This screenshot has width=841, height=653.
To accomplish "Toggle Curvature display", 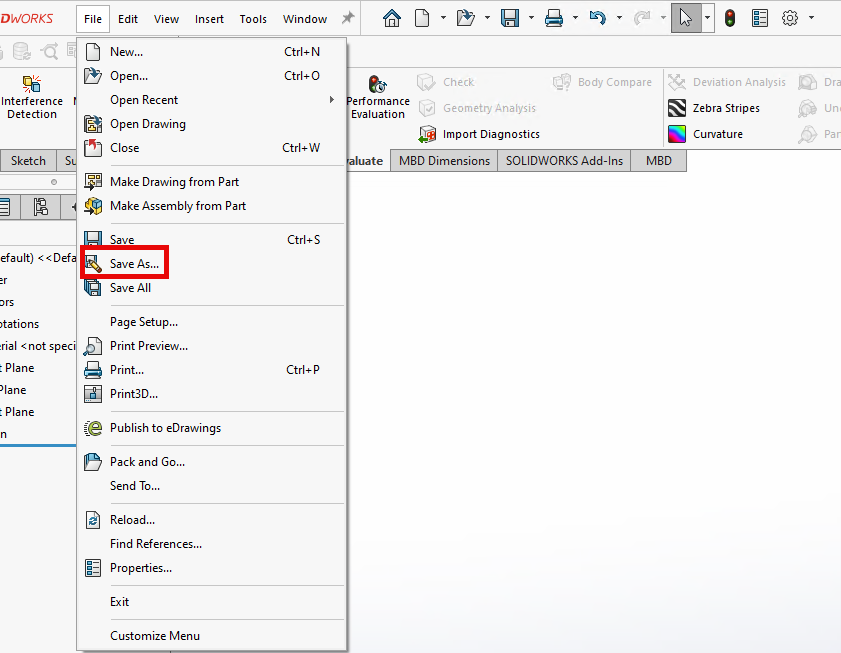I will (x=705, y=134).
